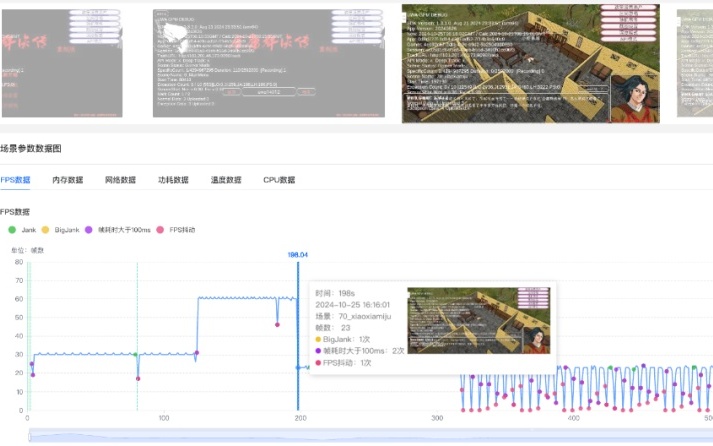Screen dimensions: 713x446
Task: Open the 温度数据 tab
Action: 226,180
